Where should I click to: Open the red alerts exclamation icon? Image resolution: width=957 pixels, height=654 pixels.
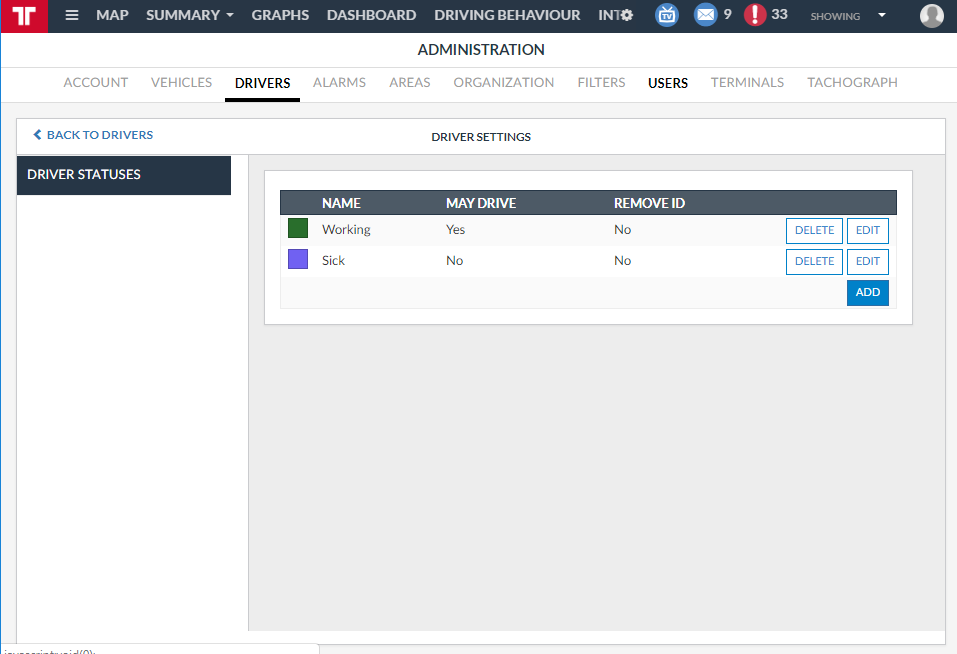tap(755, 15)
